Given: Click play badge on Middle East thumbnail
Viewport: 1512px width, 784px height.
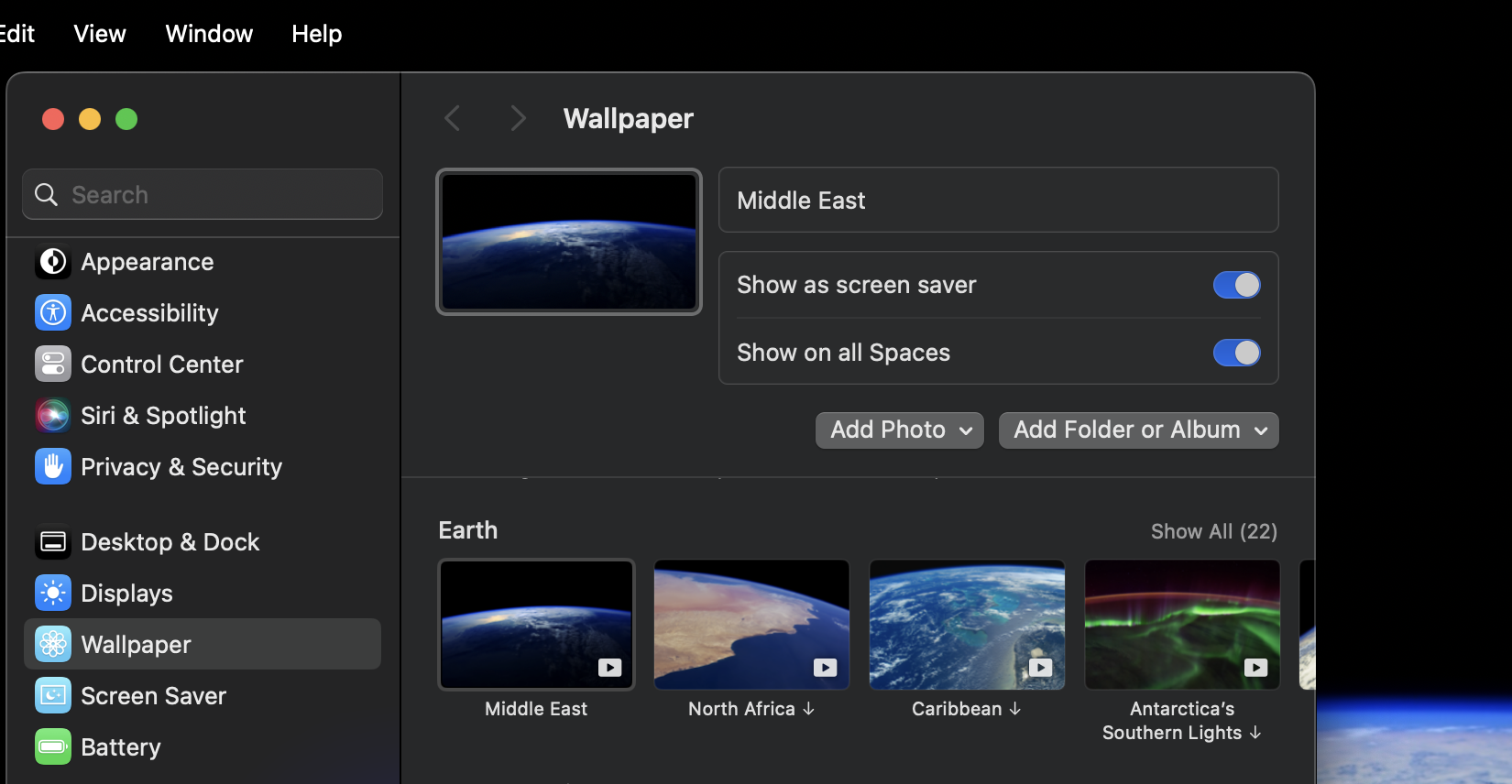Looking at the screenshot, I should [610, 668].
